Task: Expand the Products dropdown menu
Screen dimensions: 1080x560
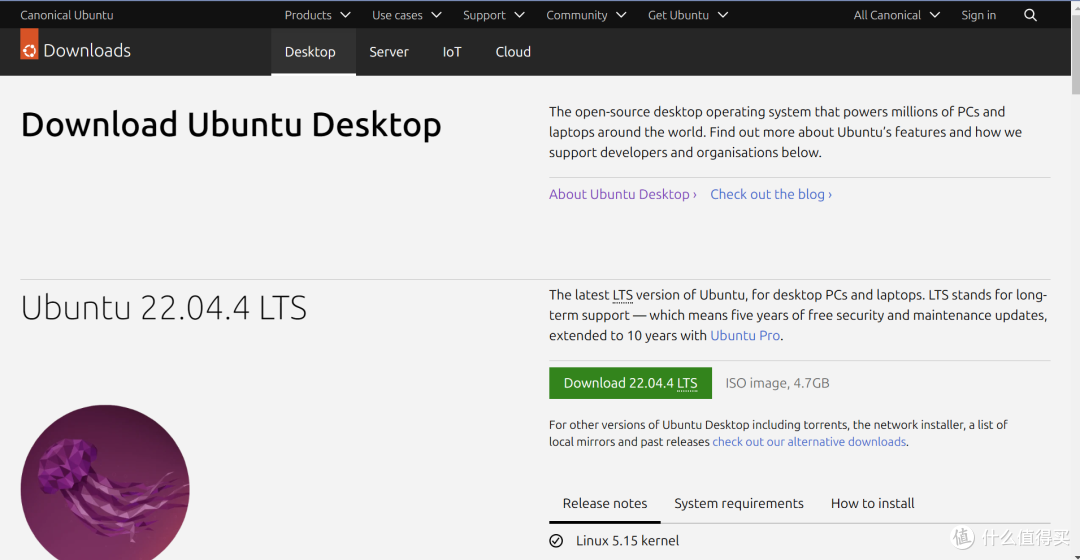Action: (318, 15)
